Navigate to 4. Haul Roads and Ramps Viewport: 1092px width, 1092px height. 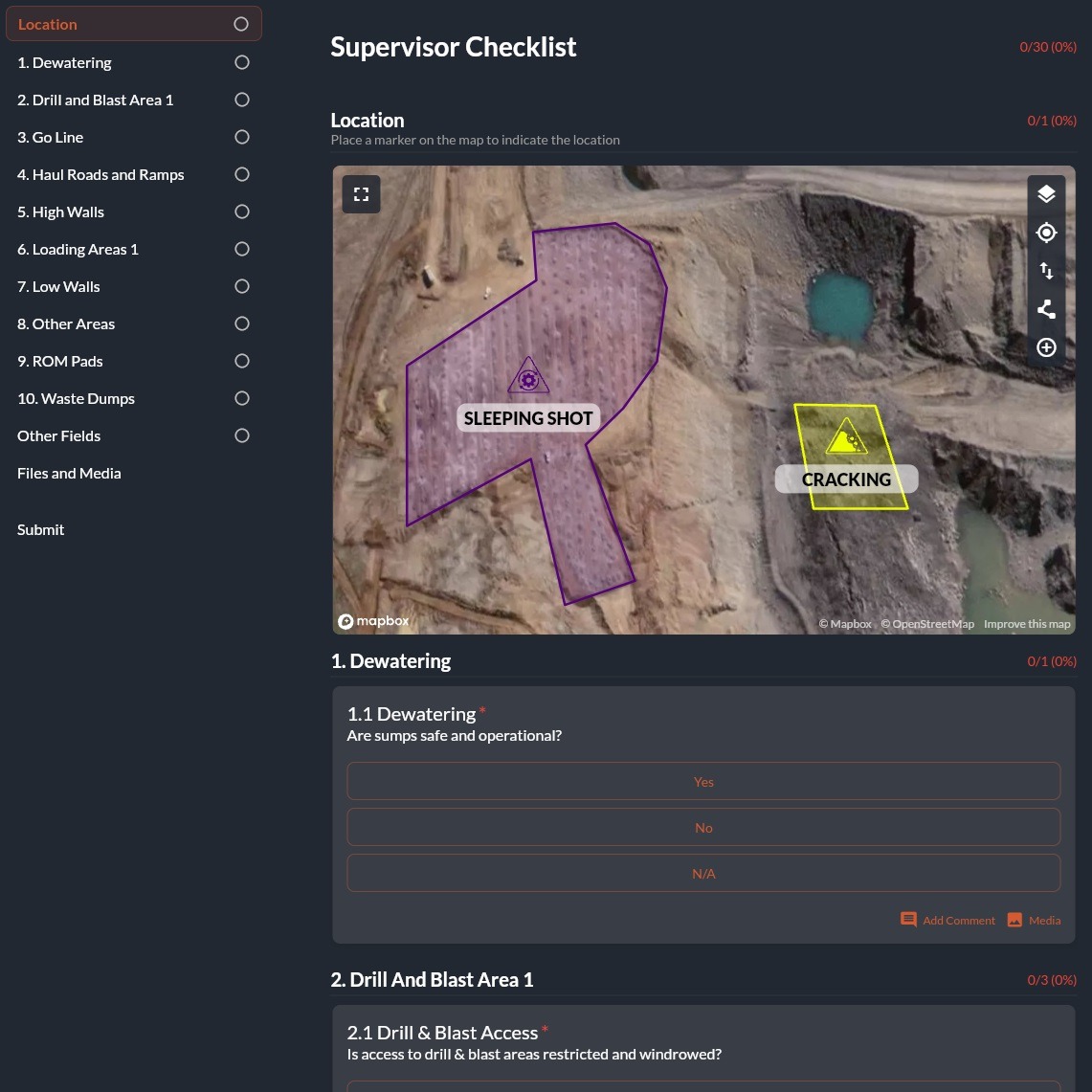[x=100, y=174]
